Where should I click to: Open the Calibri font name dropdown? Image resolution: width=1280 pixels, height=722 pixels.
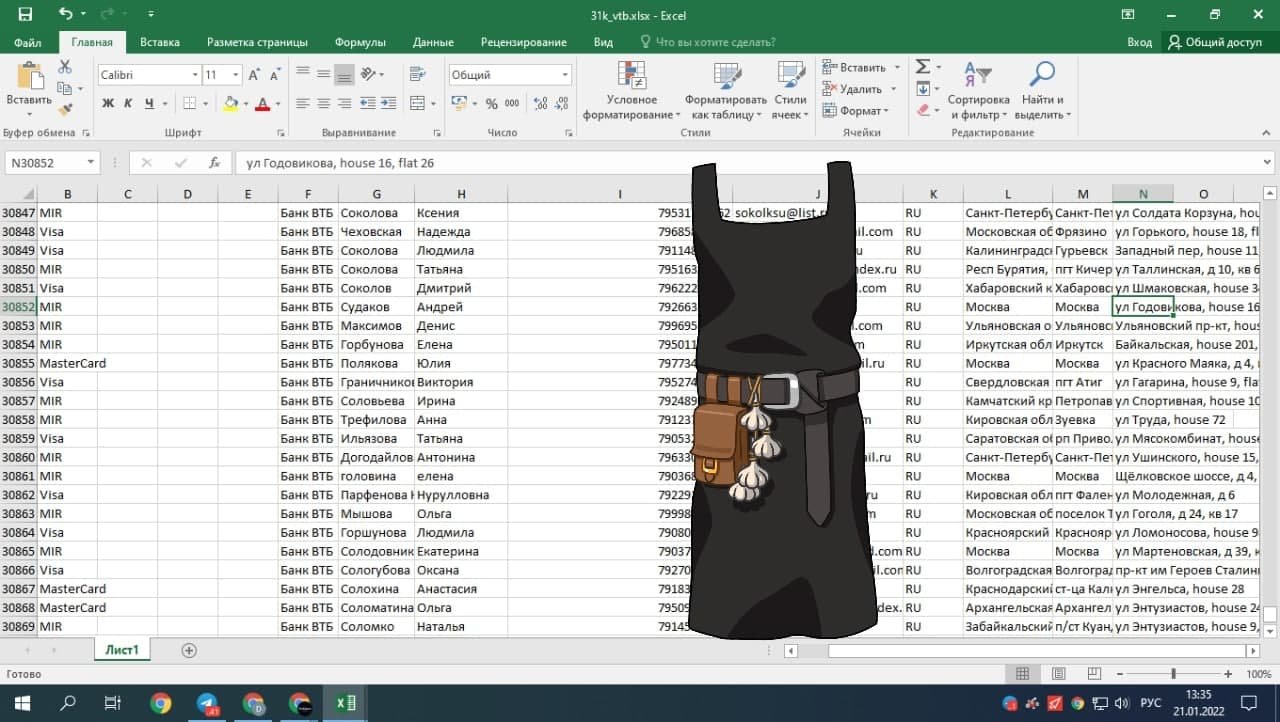pyautogui.click(x=195, y=75)
